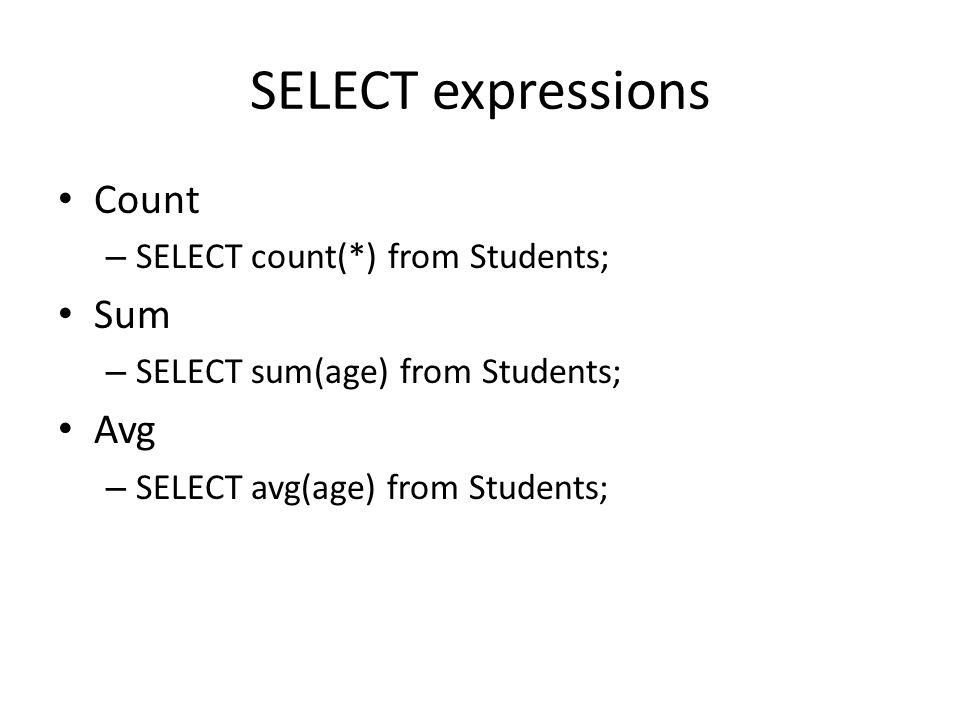The image size is (960, 720).
Task: Click count(*) in the first query
Action: click(x=313, y=257)
